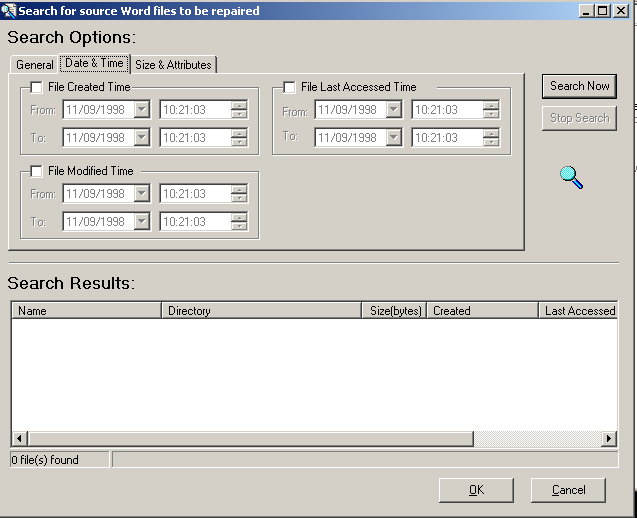
Task: Sort results by Size(bytes) column header
Action: [x=394, y=311]
